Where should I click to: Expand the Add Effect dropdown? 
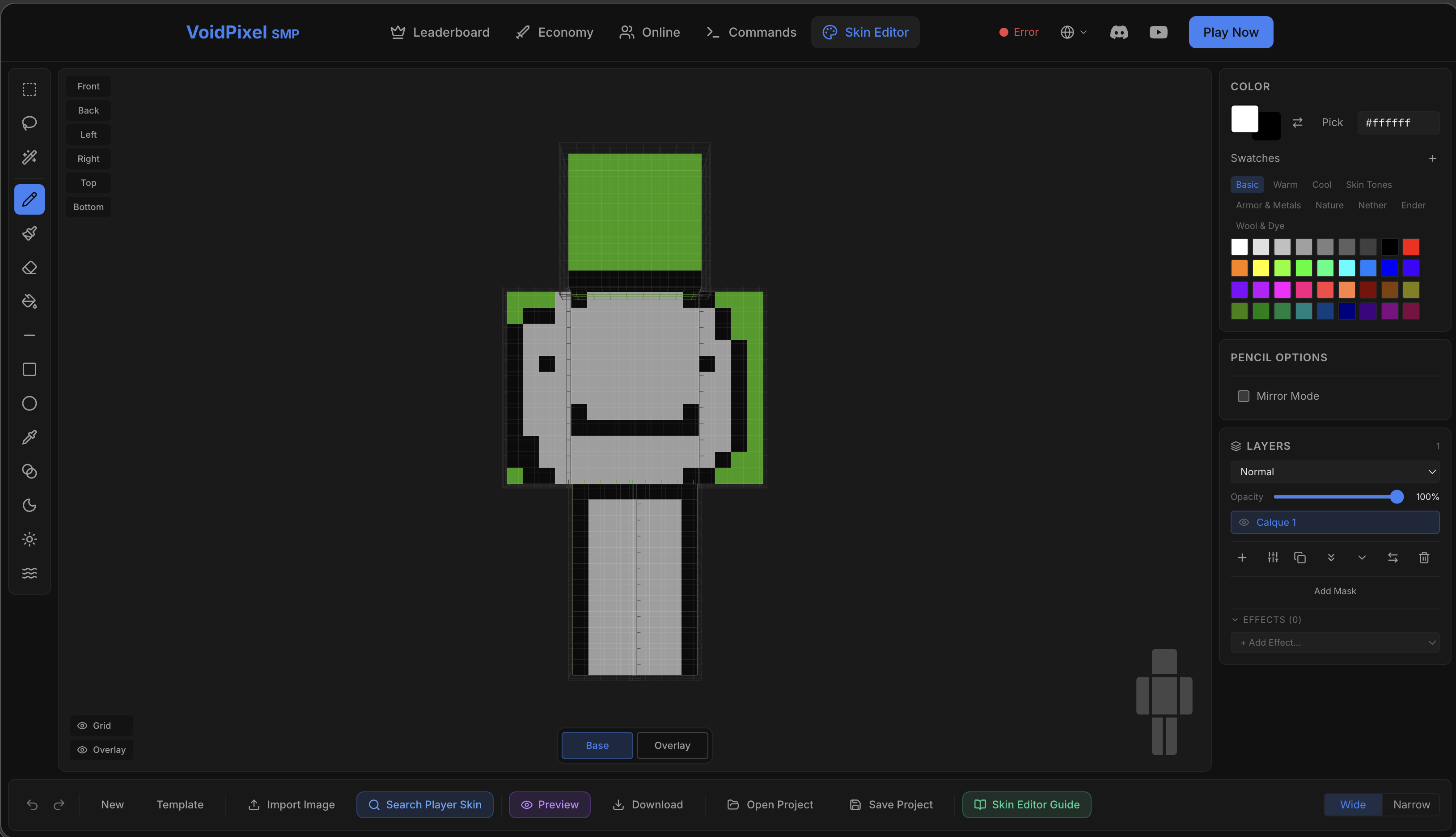(x=1335, y=642)
